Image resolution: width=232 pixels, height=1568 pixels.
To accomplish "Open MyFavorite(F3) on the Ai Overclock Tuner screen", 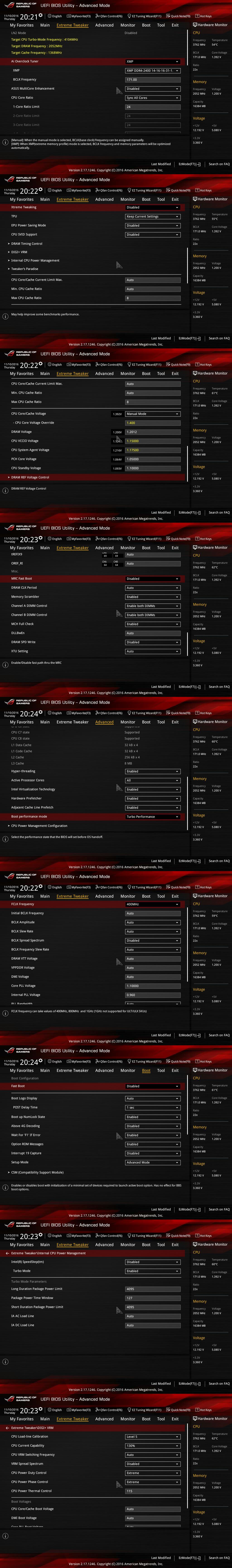I will click(78, 16).
